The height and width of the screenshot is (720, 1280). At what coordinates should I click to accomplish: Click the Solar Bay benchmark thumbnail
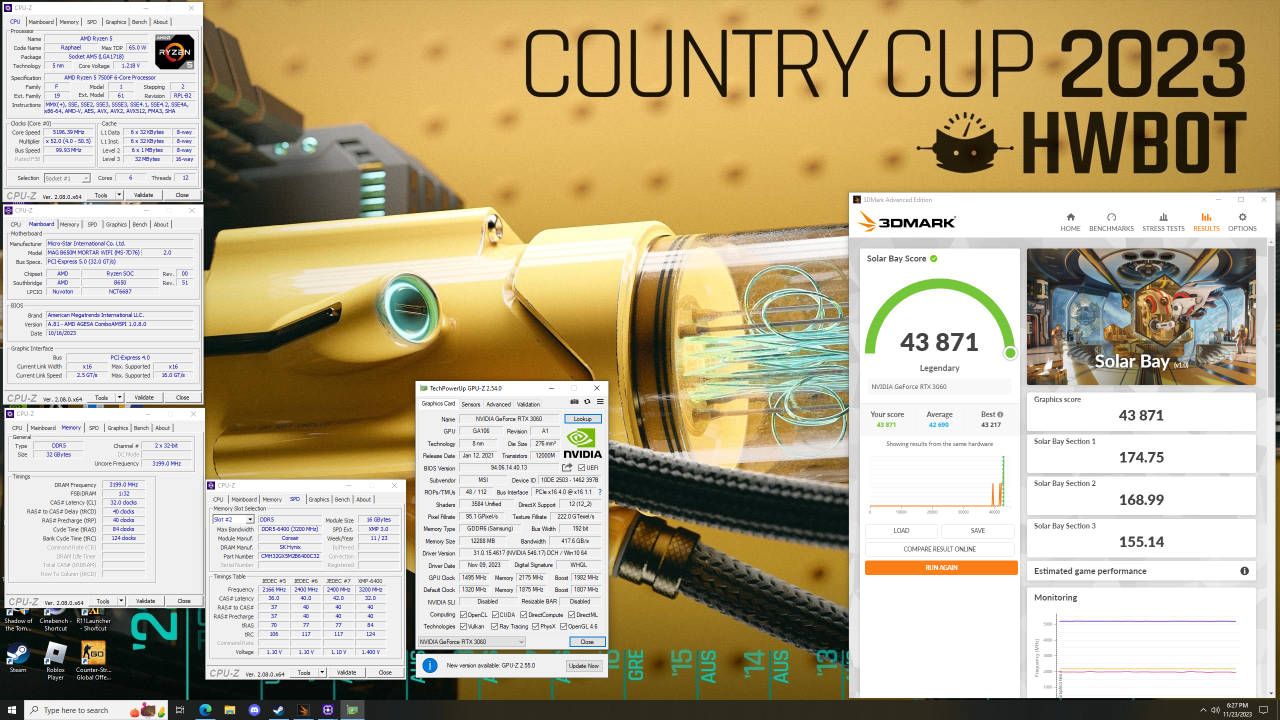(x=1141, y=316)
